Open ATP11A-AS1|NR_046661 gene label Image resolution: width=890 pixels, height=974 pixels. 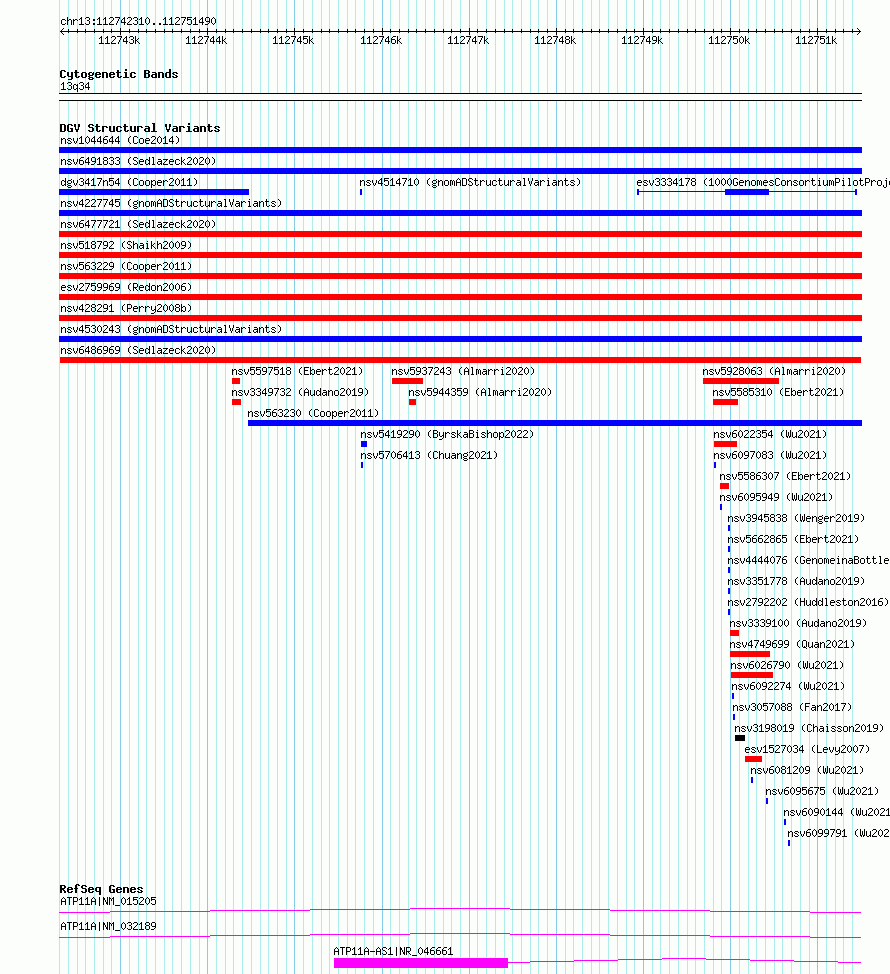click(393, 952)
